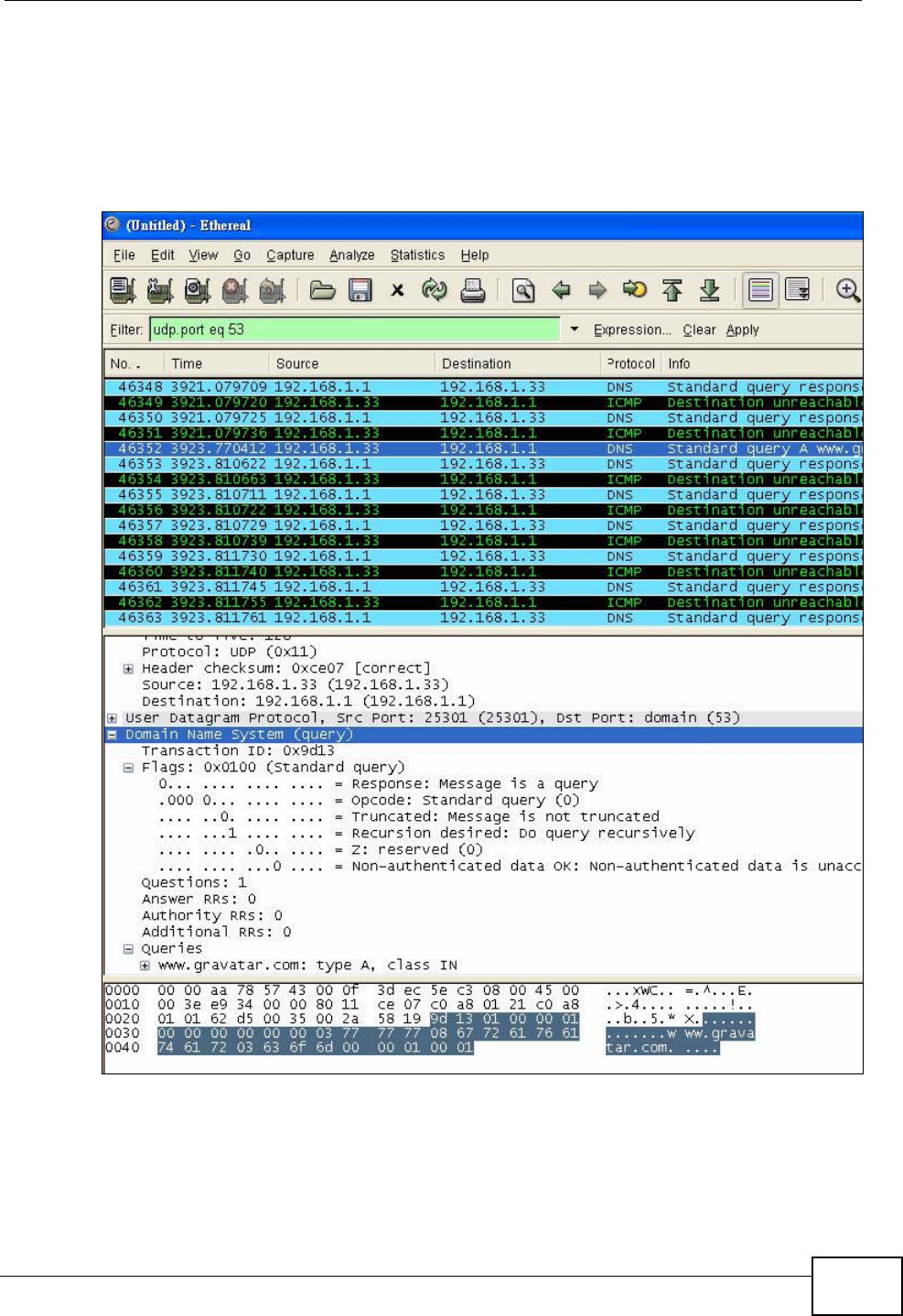Sort packets by Time column header

(x=216, y=363)
